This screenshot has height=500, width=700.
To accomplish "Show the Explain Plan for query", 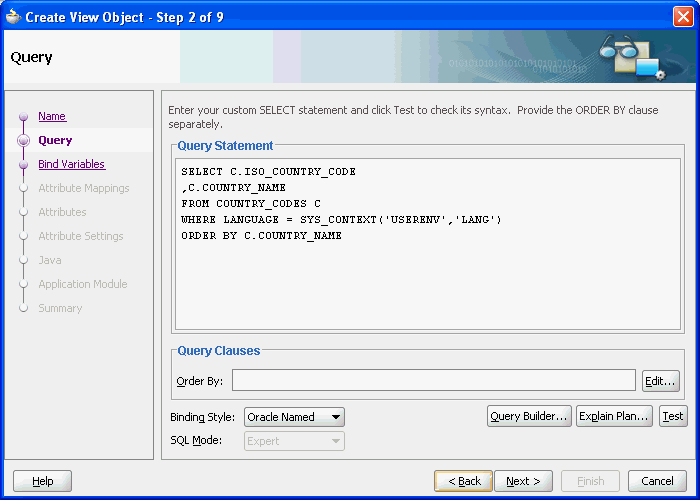I will pos(614,417).
